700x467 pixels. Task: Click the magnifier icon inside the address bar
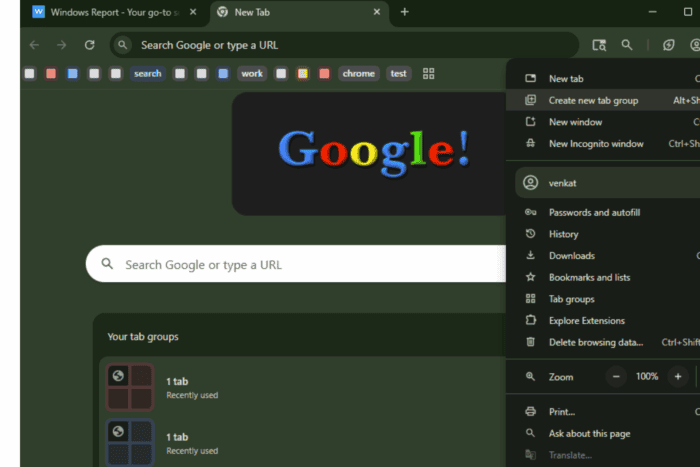tap(122, 45)
